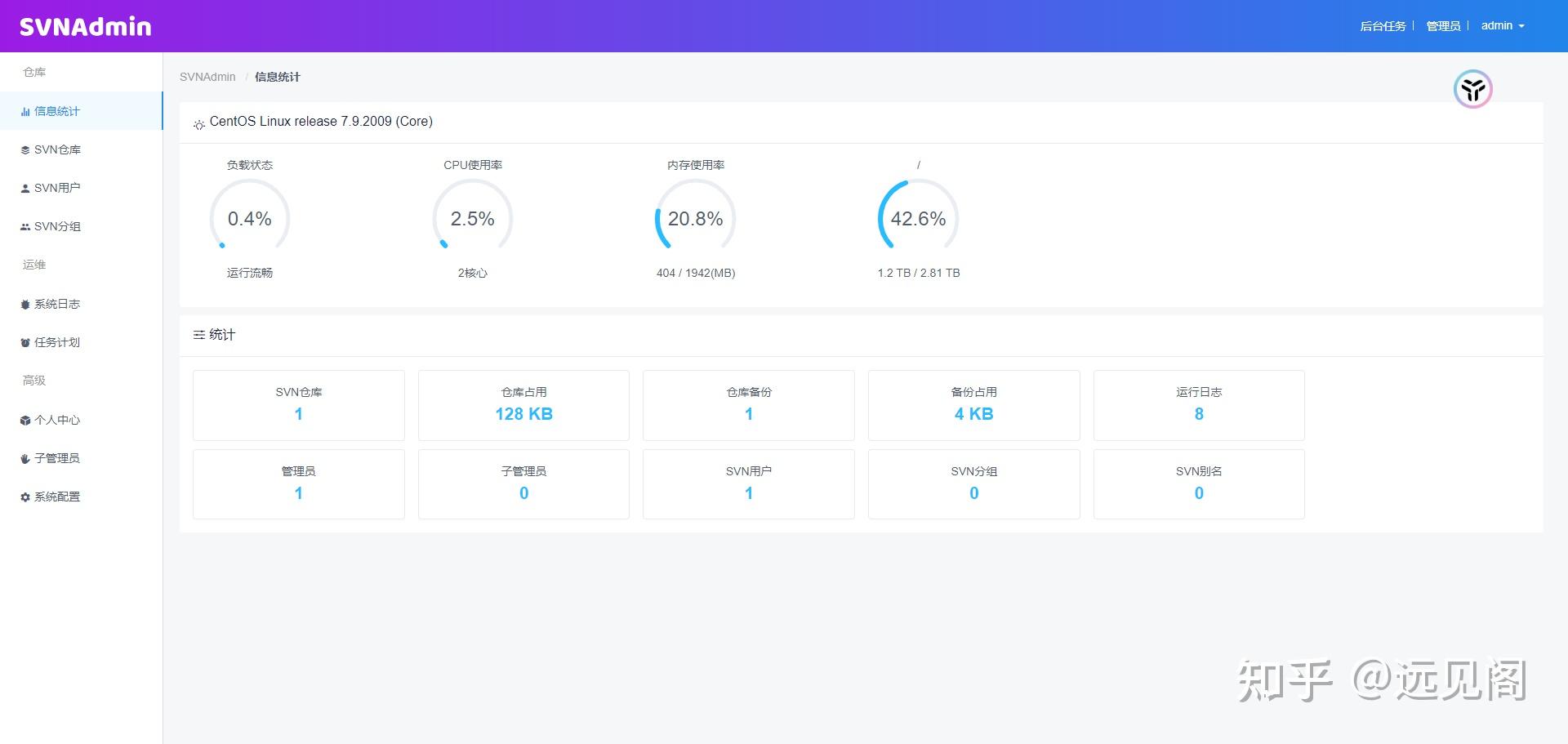Click the CPU usage gauge showing 2.5%
This screenshot has width=1568, height=744.
click(472, 218)
